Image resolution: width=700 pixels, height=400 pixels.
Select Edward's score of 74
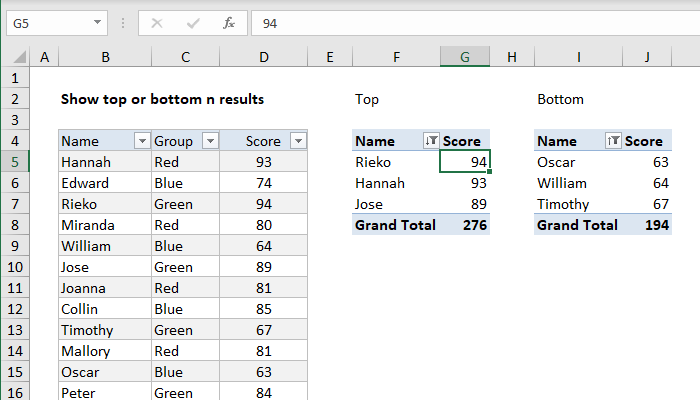[x=263, y=183]
